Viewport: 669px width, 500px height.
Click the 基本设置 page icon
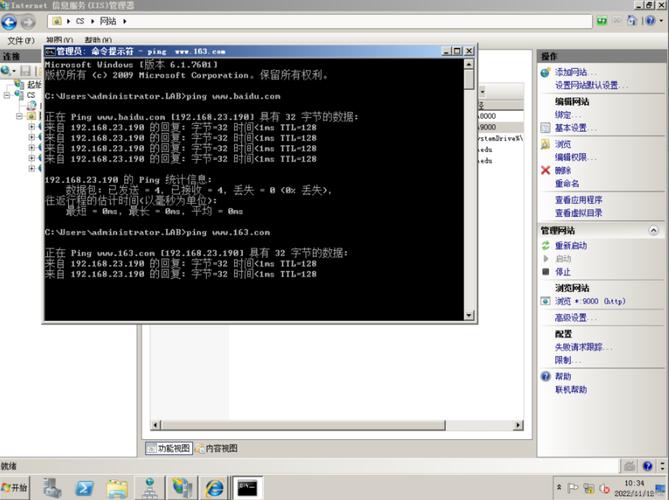coord(545,128)
